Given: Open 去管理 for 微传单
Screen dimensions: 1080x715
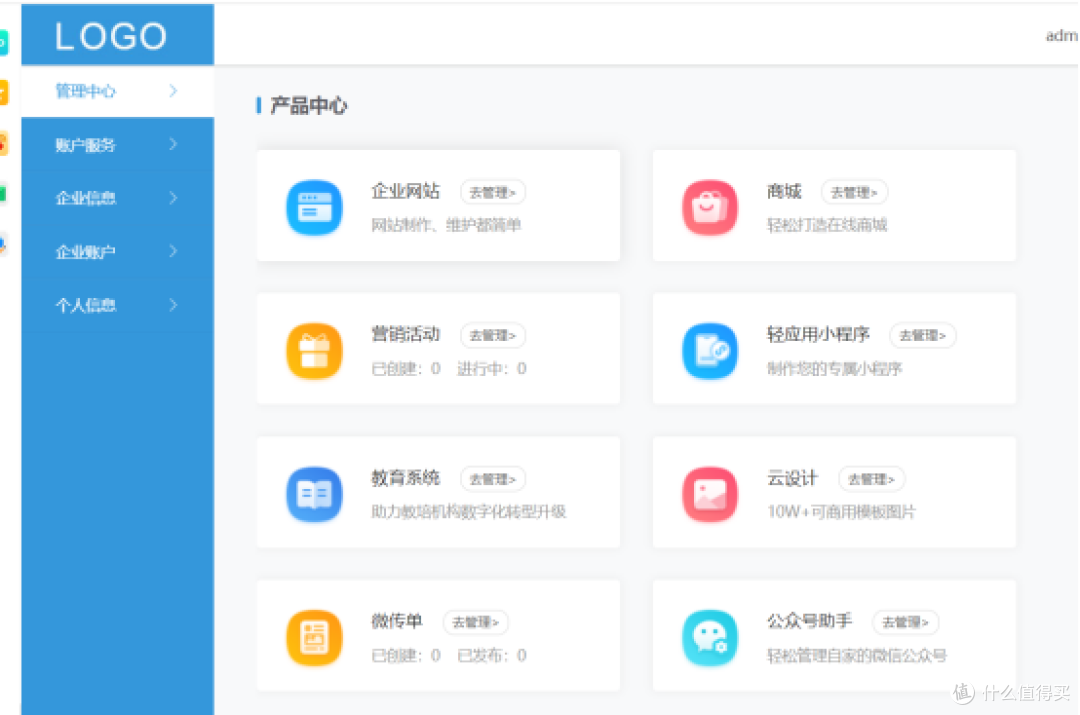Looking at the screenshot, I should tap(475, 622).
